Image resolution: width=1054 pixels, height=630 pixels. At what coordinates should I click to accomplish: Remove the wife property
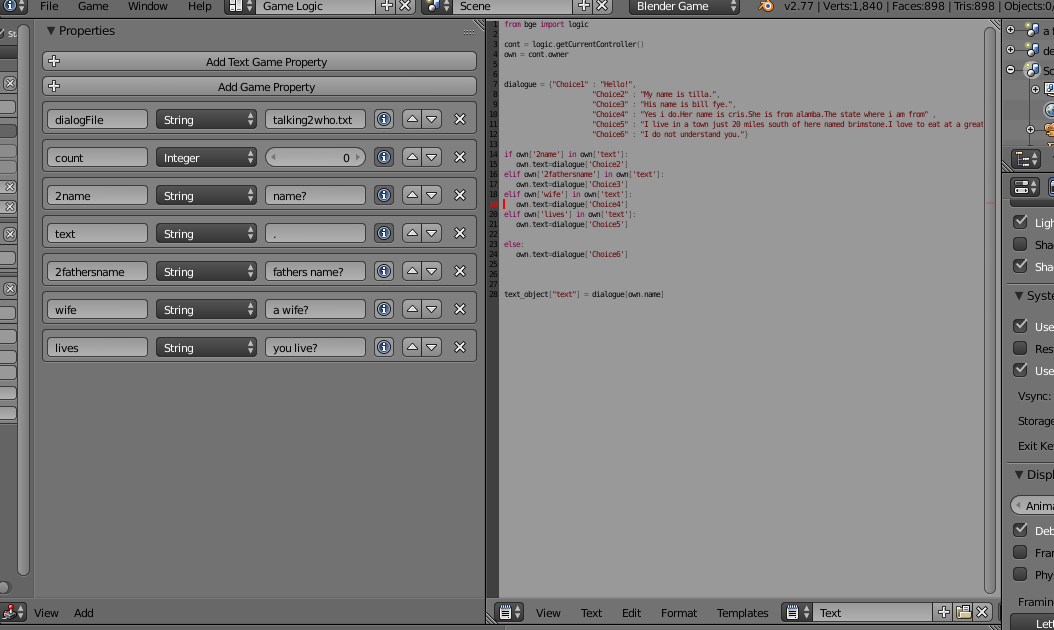(460, 309)
